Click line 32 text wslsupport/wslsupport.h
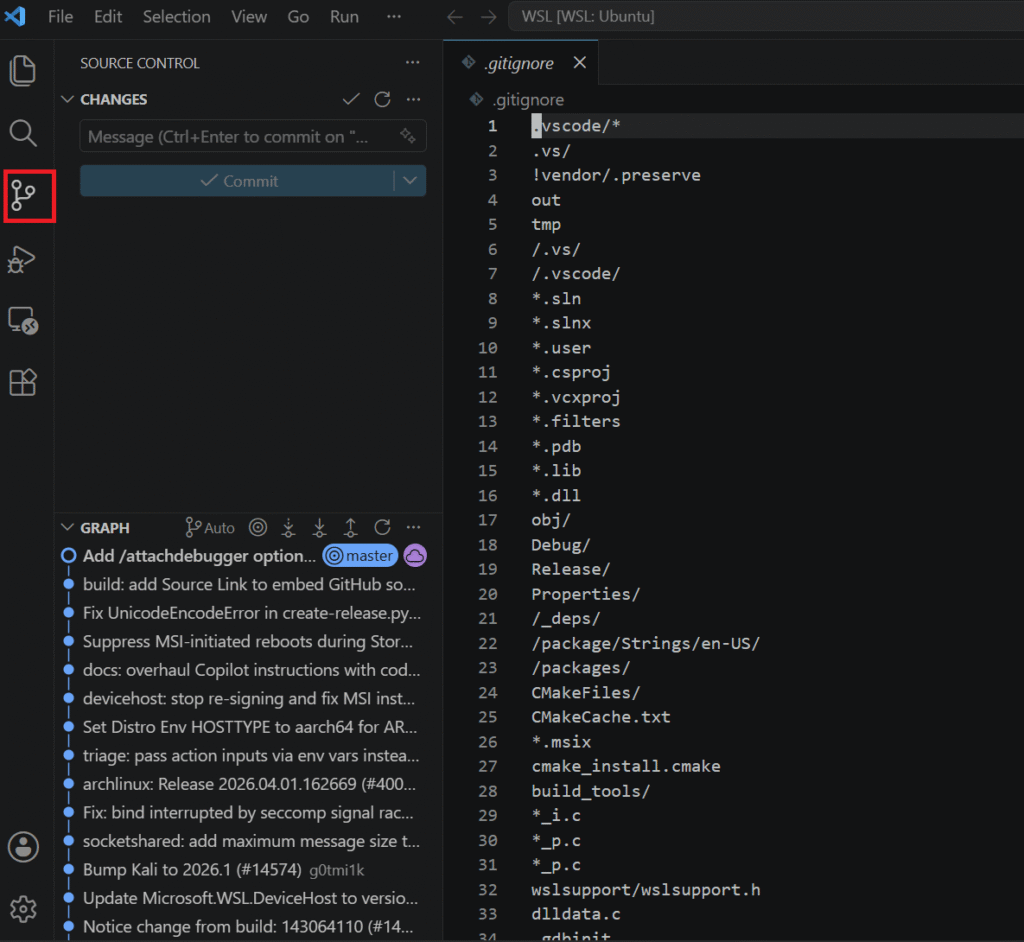The width and height of the screenshot is (1024, 942). 646,890
